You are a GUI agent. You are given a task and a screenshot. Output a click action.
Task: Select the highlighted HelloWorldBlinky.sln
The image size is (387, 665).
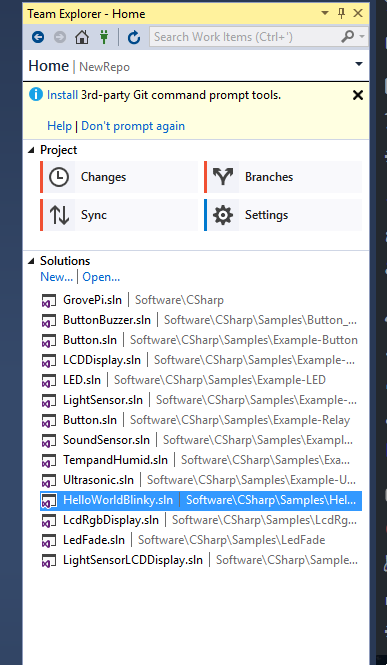201,500
